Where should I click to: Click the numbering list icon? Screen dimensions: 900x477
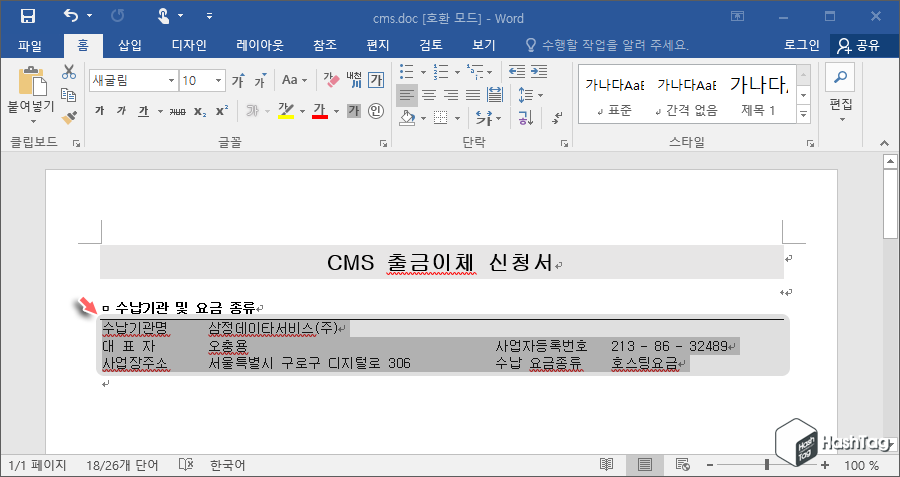click(441, 72)
